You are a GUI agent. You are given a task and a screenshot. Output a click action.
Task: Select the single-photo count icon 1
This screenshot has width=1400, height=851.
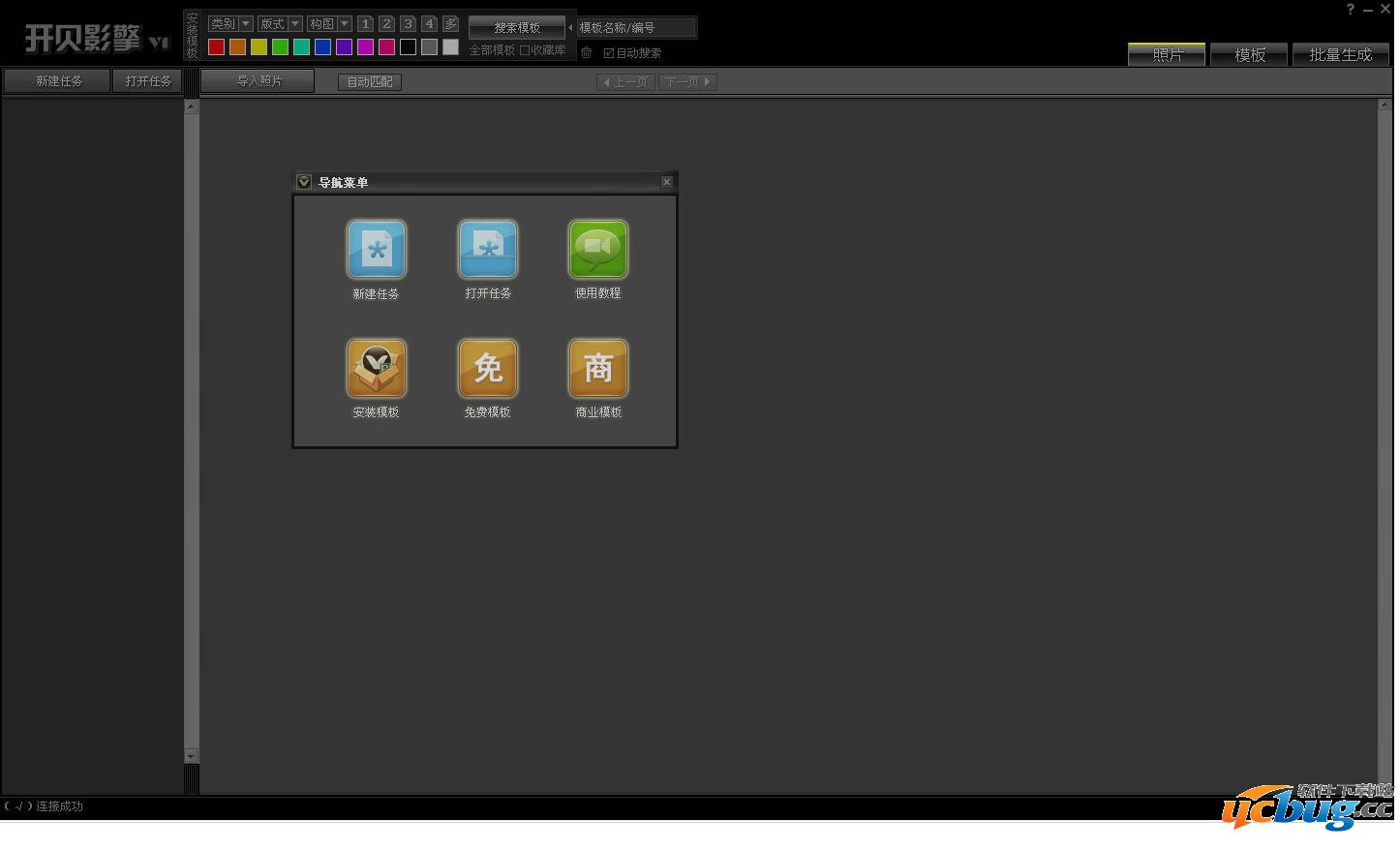pyautogui.click(x=365, y=23)
